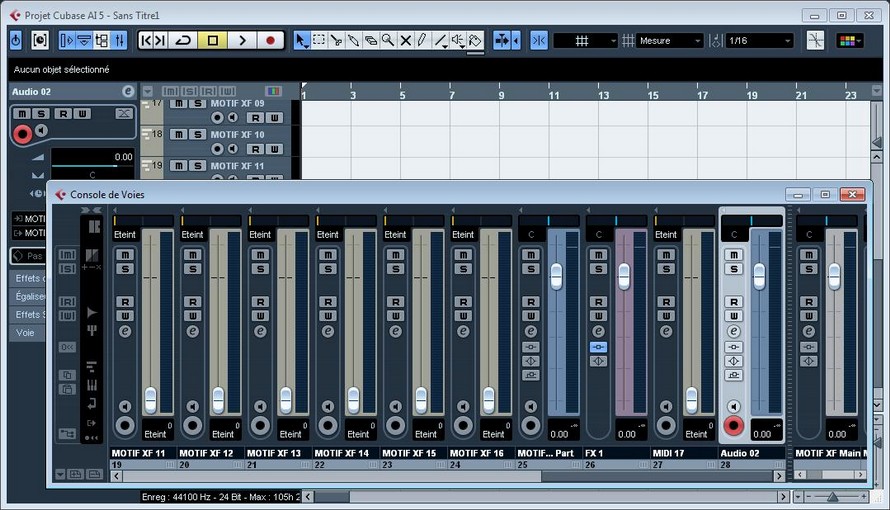Disable record arm on Audio 02 channel
Viewport: 890px width, 510px height.
(x=734, y=427)
